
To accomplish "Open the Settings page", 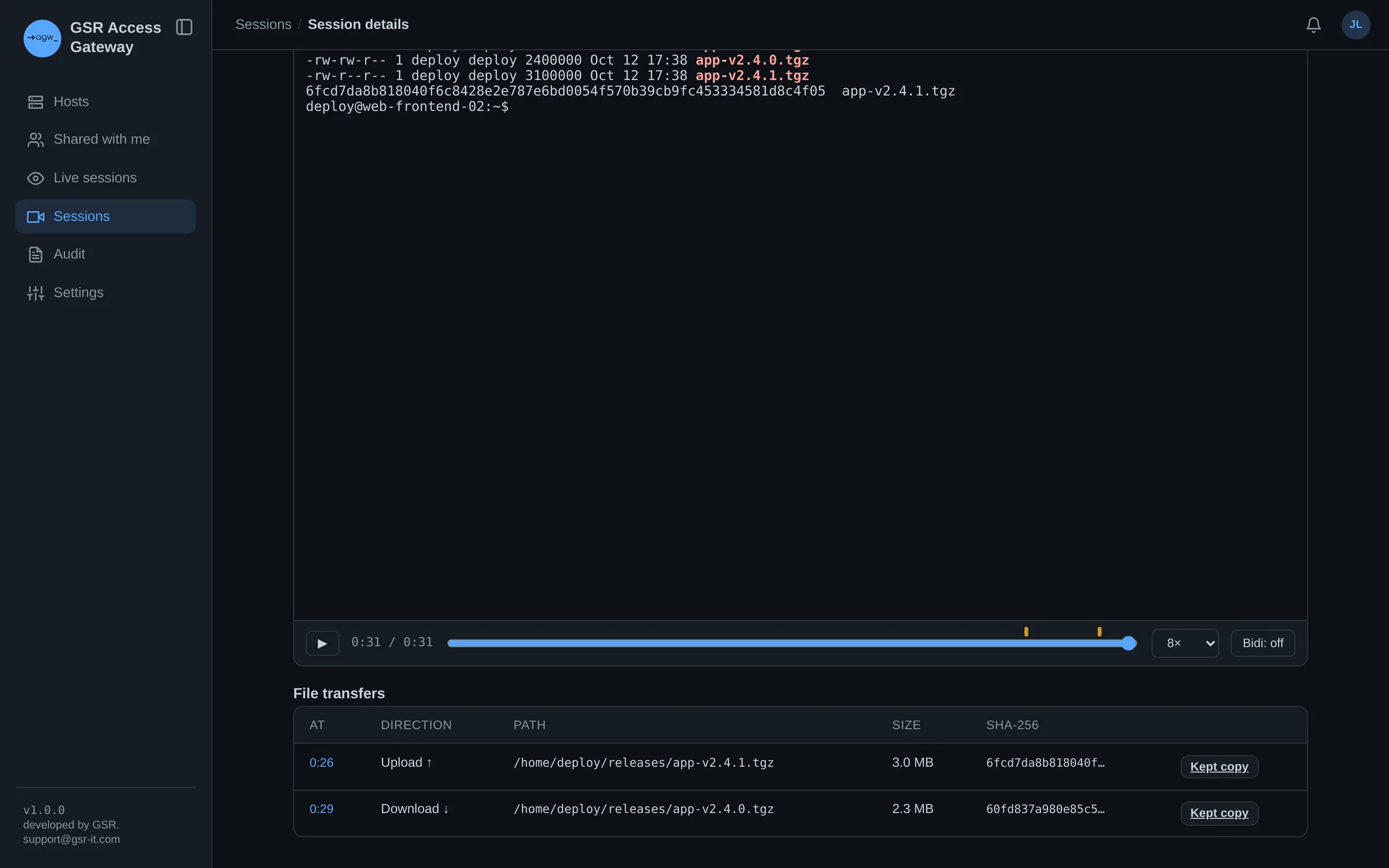I will click(x=105, y=293).
